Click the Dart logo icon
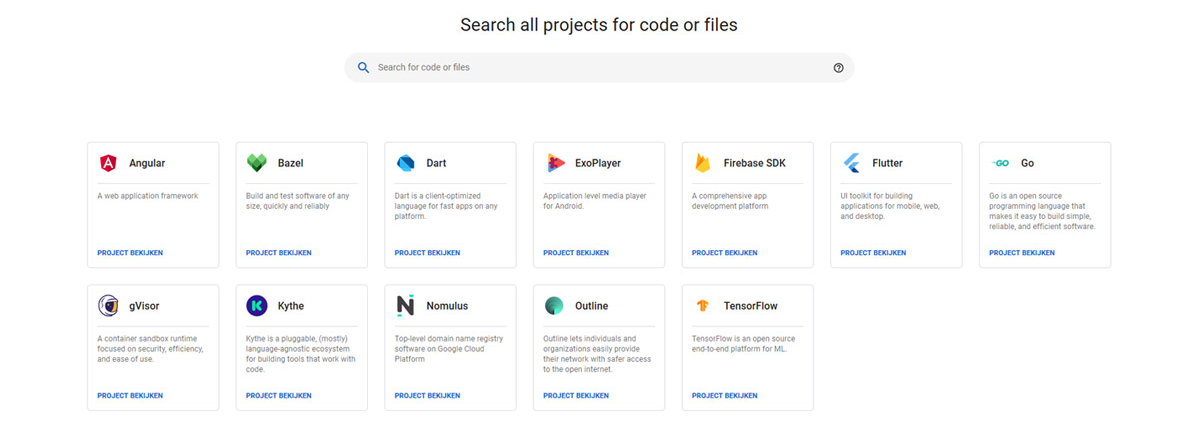 tap(405, 163)
